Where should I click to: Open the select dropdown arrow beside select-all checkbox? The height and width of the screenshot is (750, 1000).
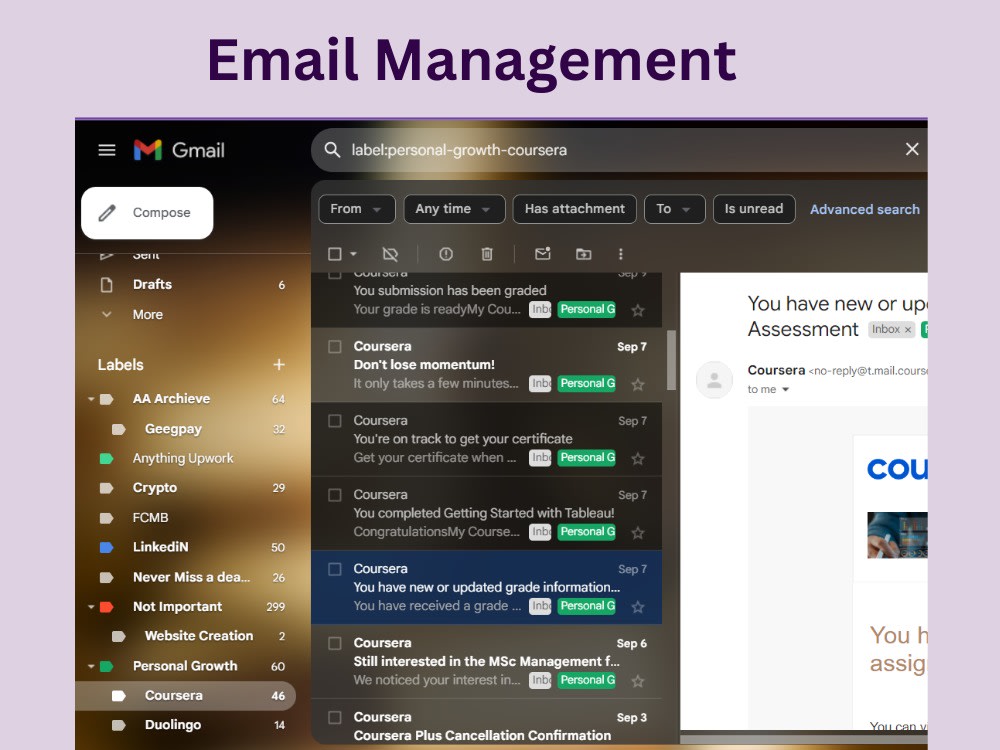(x=353, y=254)
